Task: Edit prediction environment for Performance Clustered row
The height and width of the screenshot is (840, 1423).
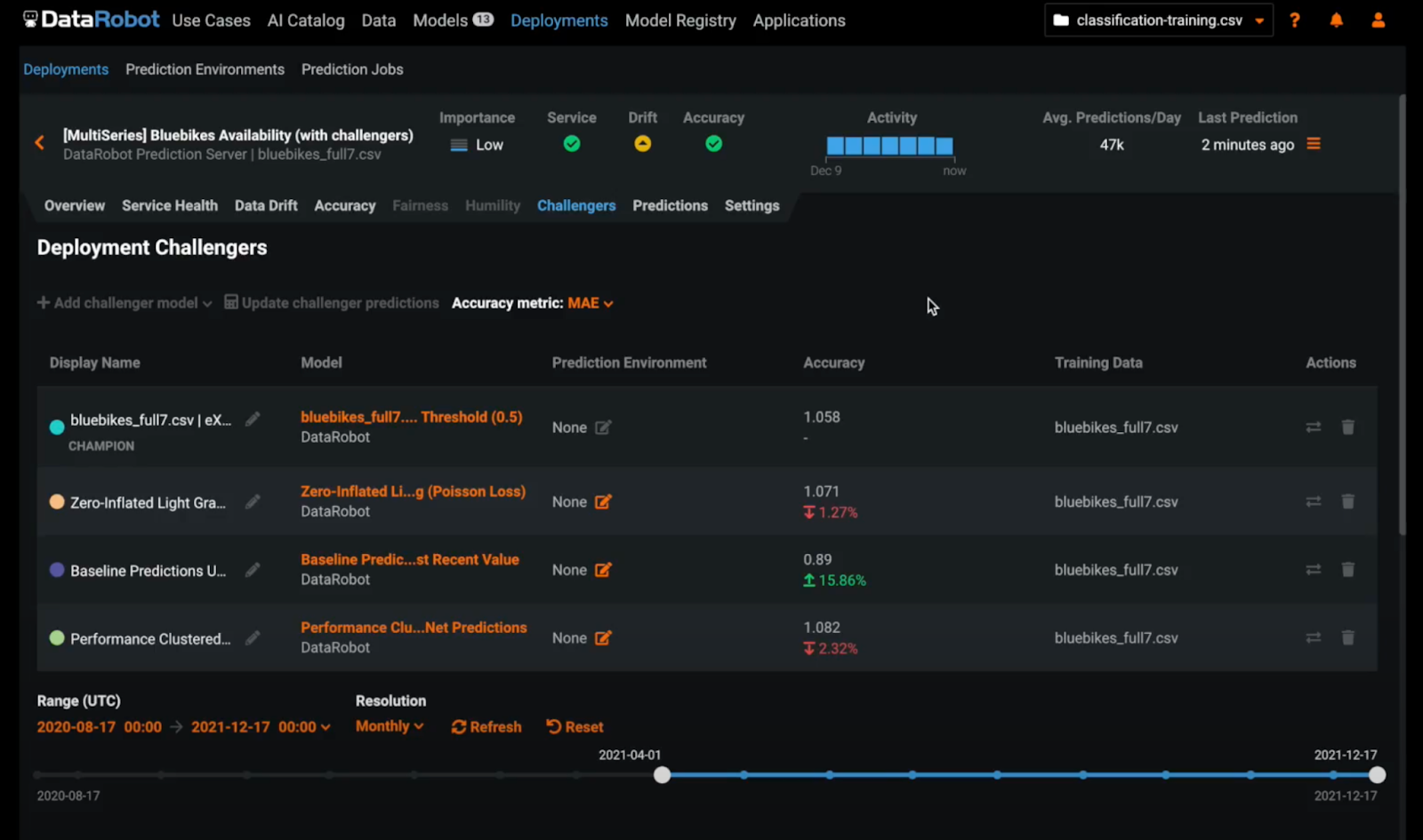Action: click(603, 638)
